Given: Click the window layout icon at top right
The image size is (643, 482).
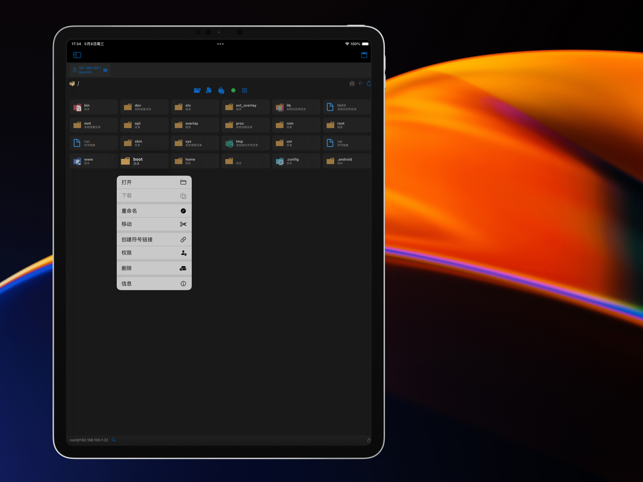Looking at the screenshot, I should click(x=364, y=55).
